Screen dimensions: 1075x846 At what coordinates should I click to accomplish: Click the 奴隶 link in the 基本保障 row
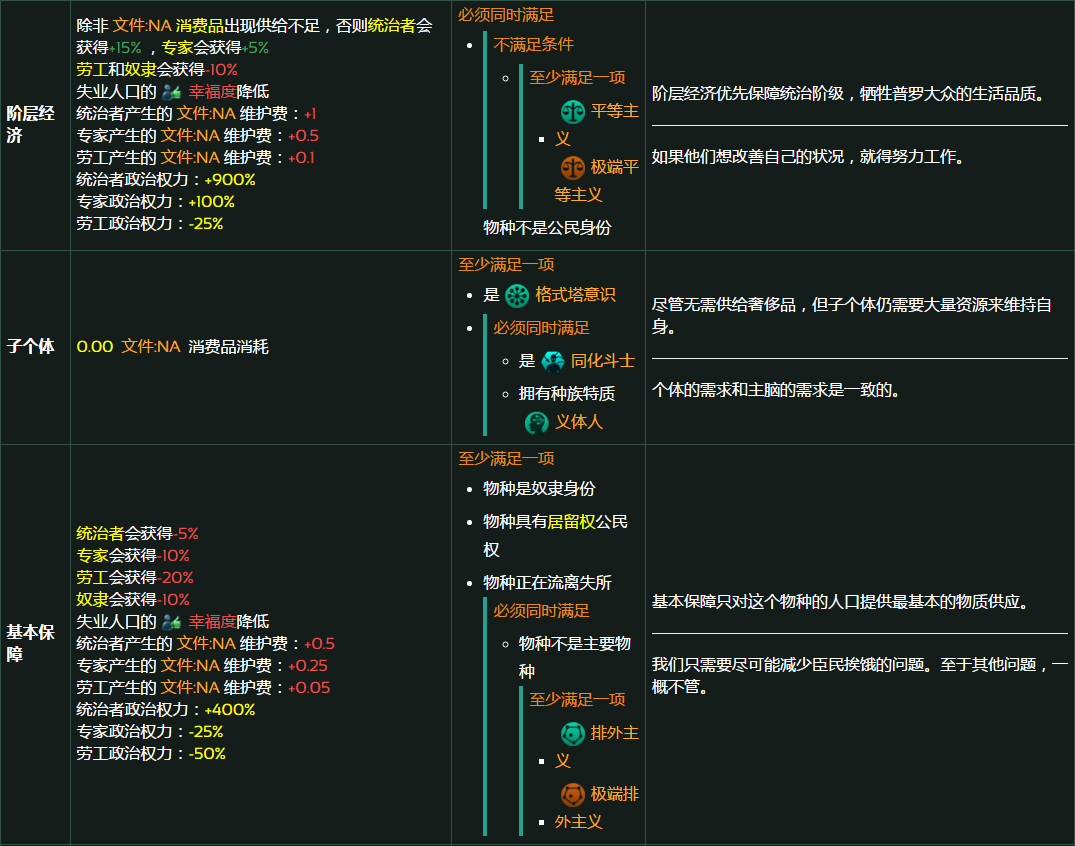coord(92,599)
